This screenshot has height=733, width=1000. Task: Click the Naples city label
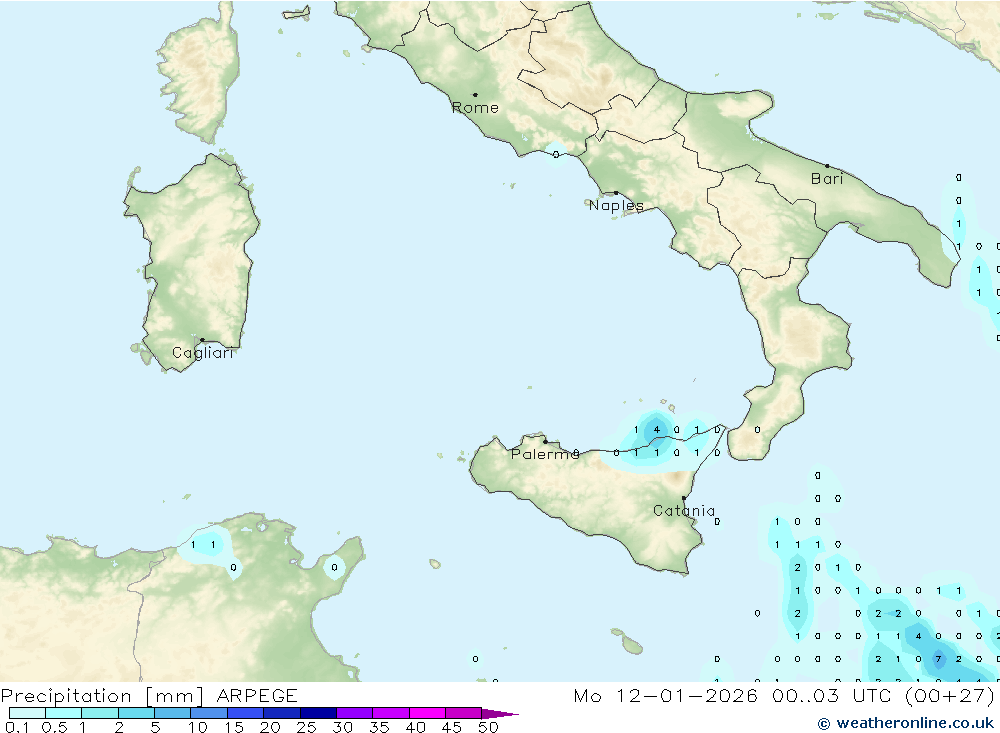coord(616,206)
